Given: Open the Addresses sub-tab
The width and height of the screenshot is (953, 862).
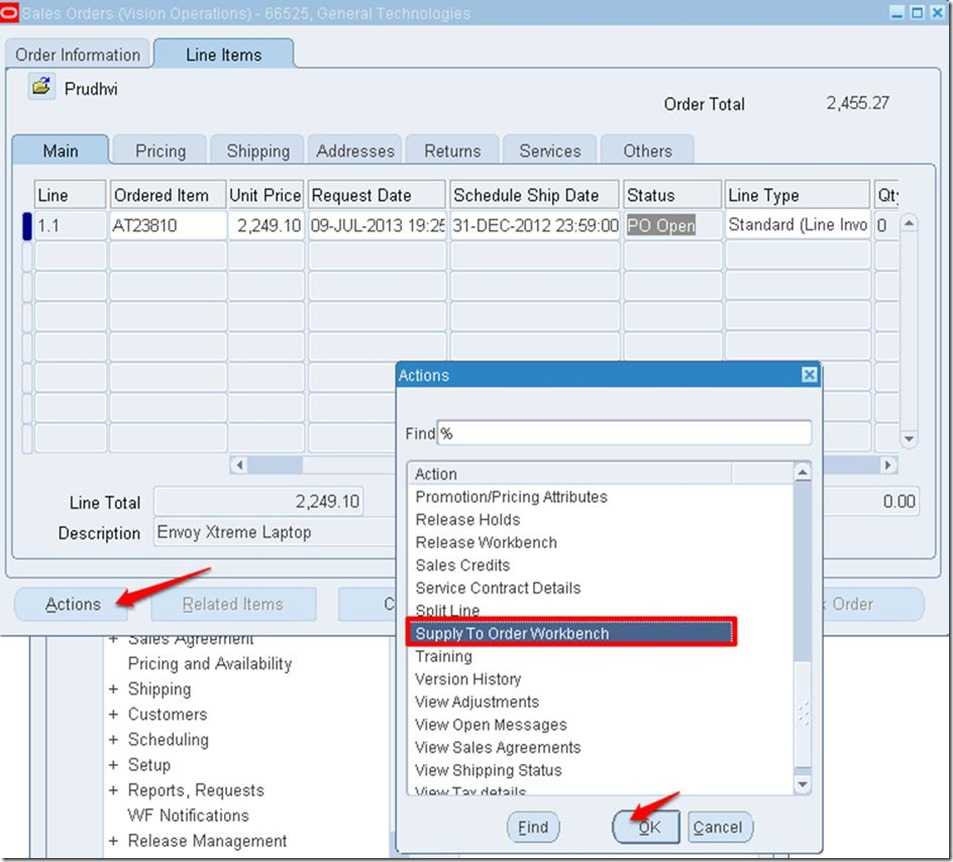Looking at the screenshot, I should tap(355, 150).
